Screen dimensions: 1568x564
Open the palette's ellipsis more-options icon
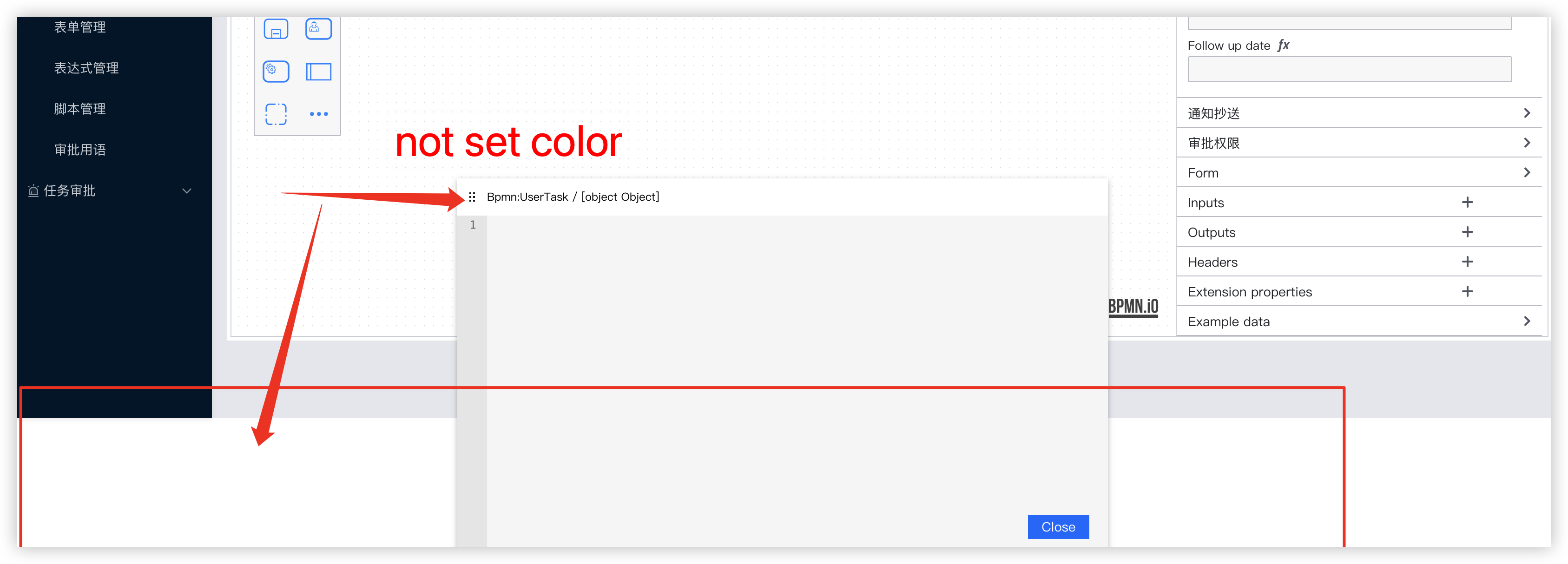tap(319, 113)
